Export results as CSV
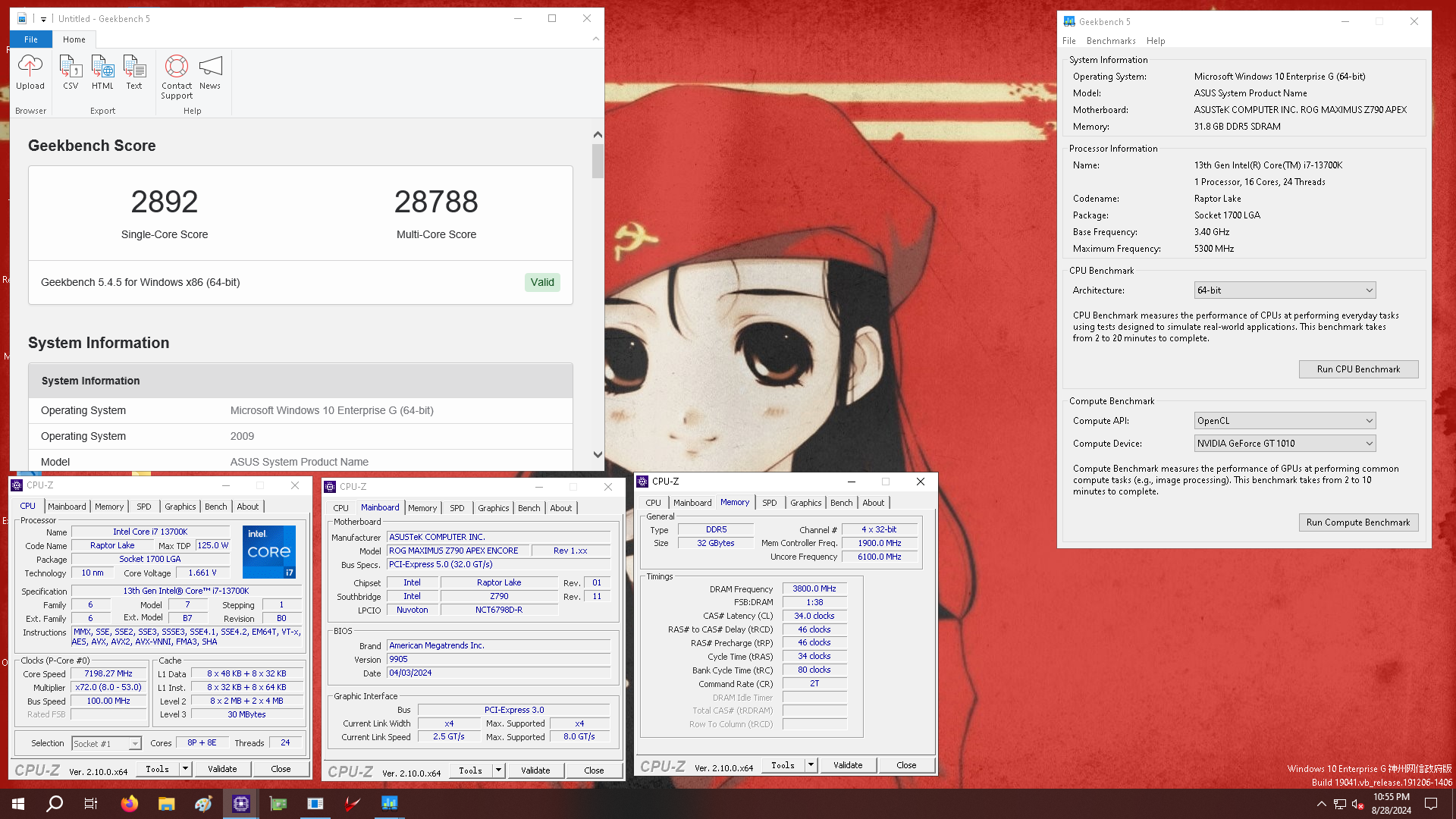The height and width of the screenshot is (819, 1456). pos(71,73)
